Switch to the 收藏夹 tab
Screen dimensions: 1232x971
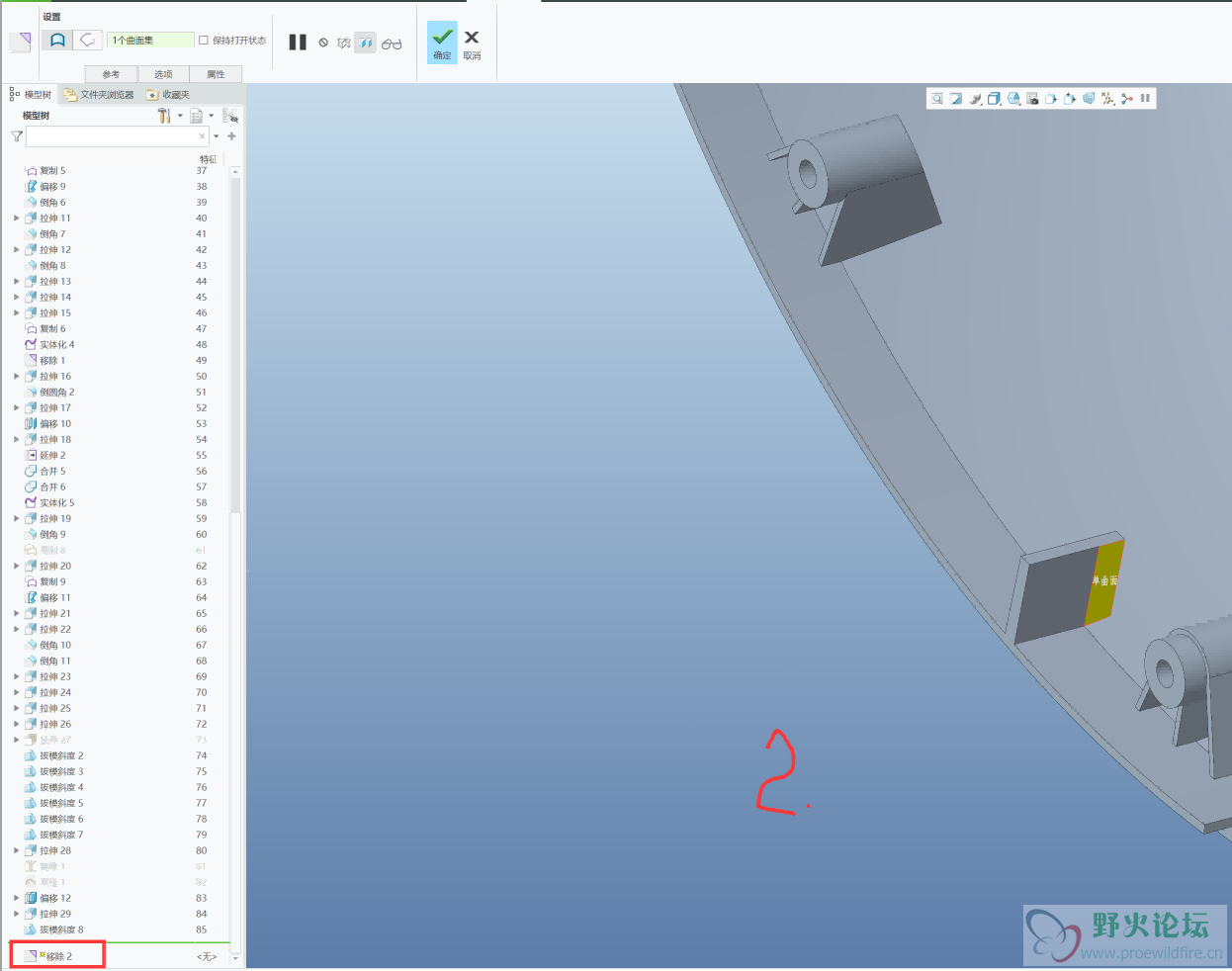click(168, 95)
